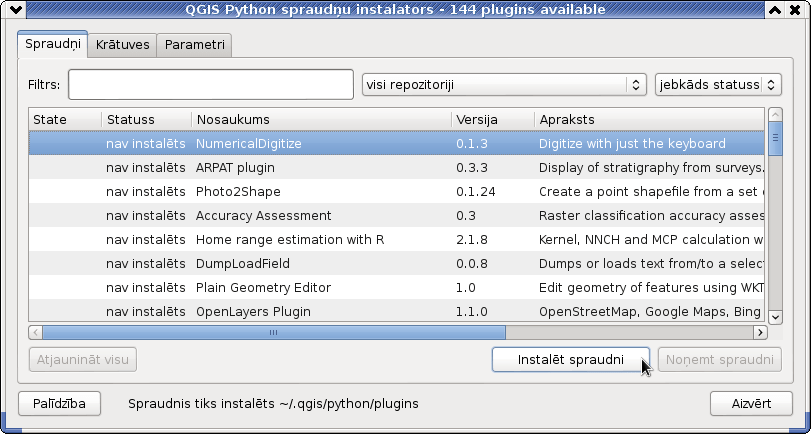Viewport: 811px width, 434px height.
Task: Click the horizontal scrollbar handle
Action: (x=274, y=332)
